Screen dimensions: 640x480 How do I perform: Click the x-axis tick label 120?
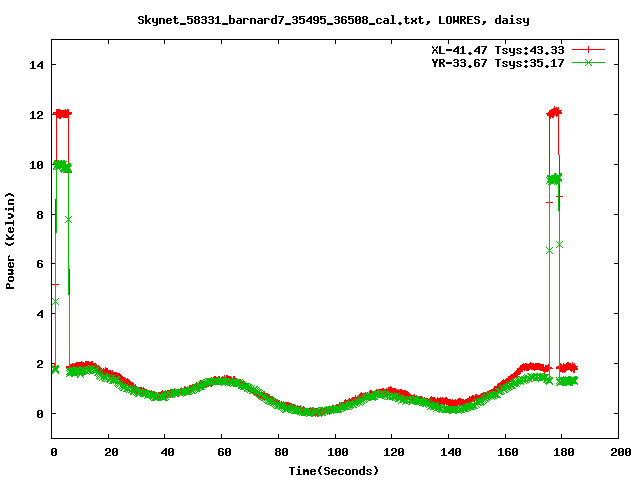[x=394, y=452]
